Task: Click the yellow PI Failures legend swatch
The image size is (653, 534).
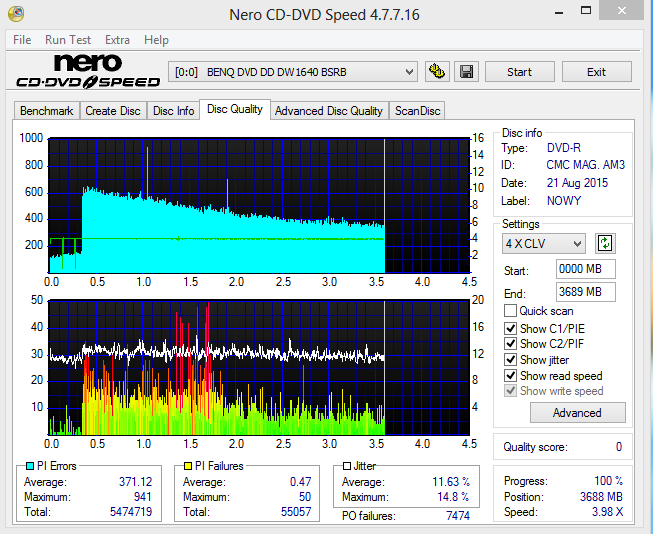Action: click(x=188, y=466)
